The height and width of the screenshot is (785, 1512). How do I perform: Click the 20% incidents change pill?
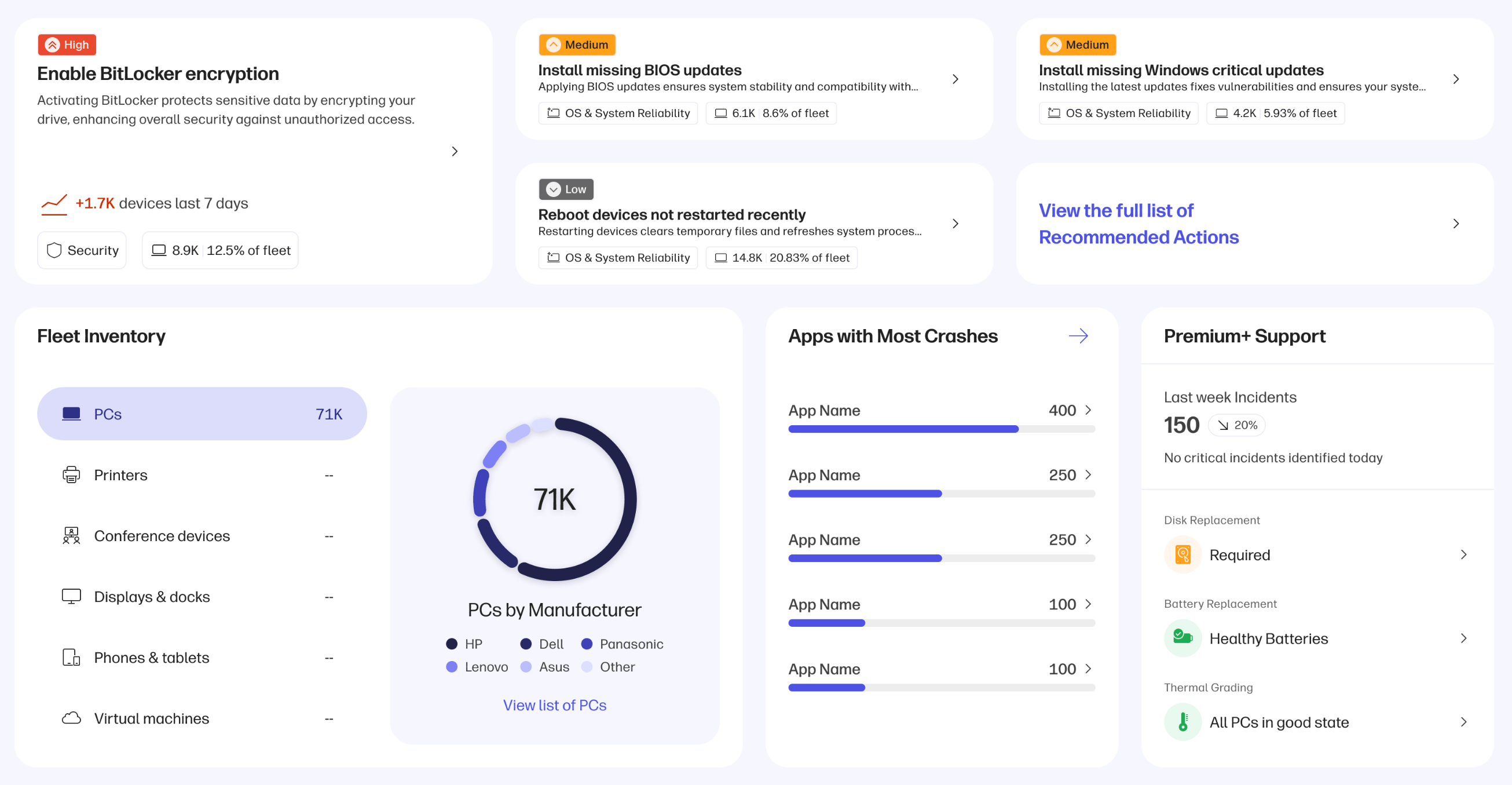[1237, 425]
